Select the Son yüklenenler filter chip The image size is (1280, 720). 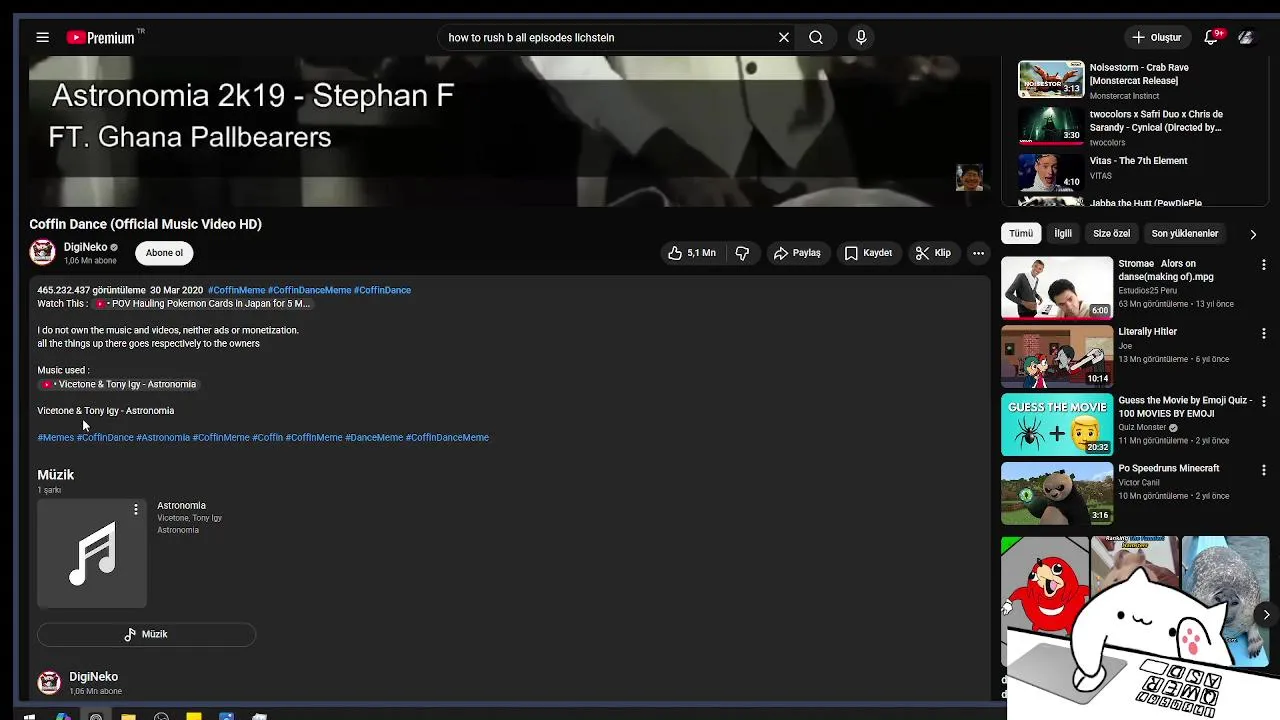click(x=1185, y=233)
